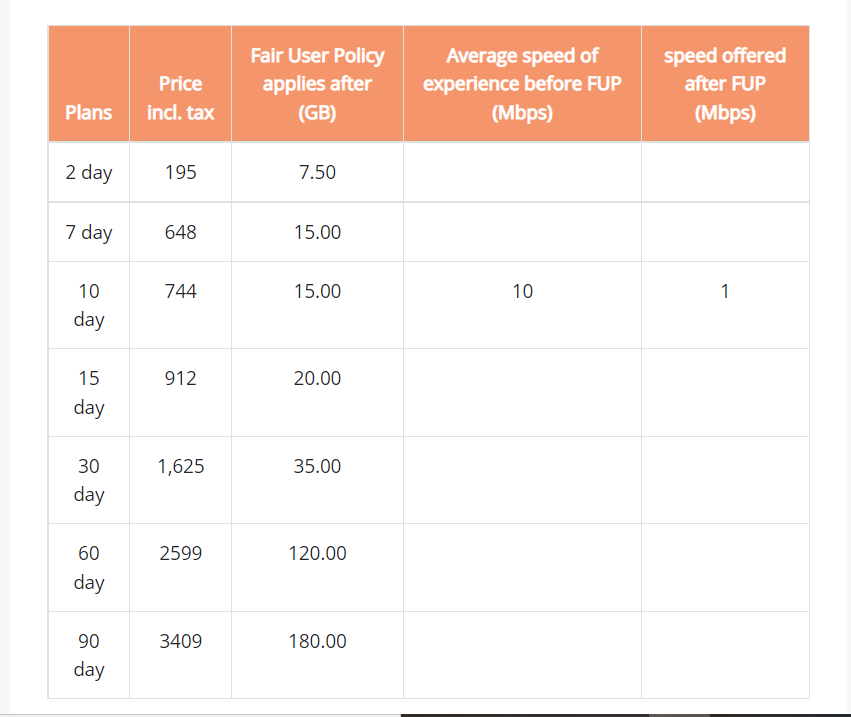Click the price 195 cell
Image resolution: width=851 pixels, height=717 pixels.
(x=180, y=172)
